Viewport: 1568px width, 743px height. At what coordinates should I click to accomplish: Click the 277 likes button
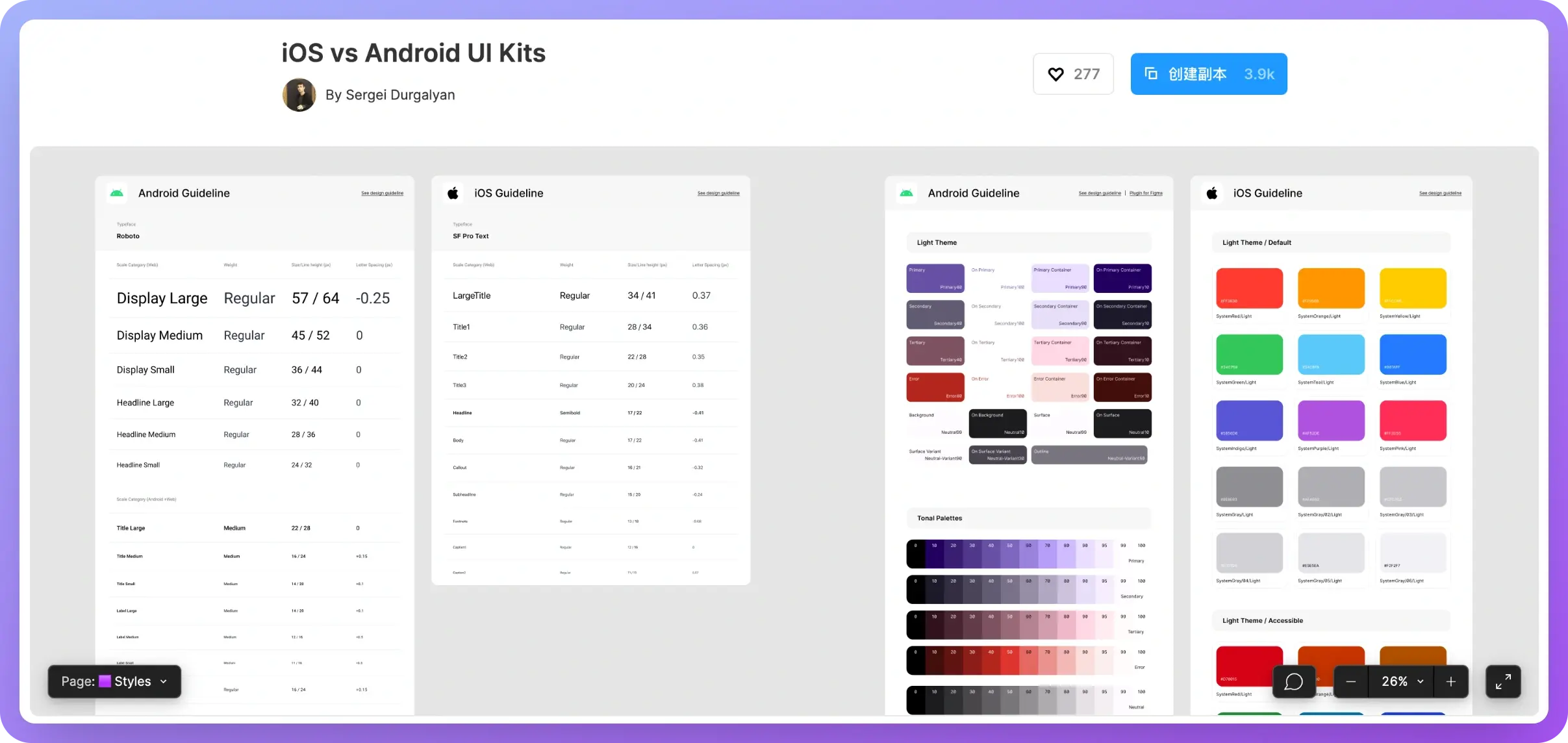tap(1085, 74)
